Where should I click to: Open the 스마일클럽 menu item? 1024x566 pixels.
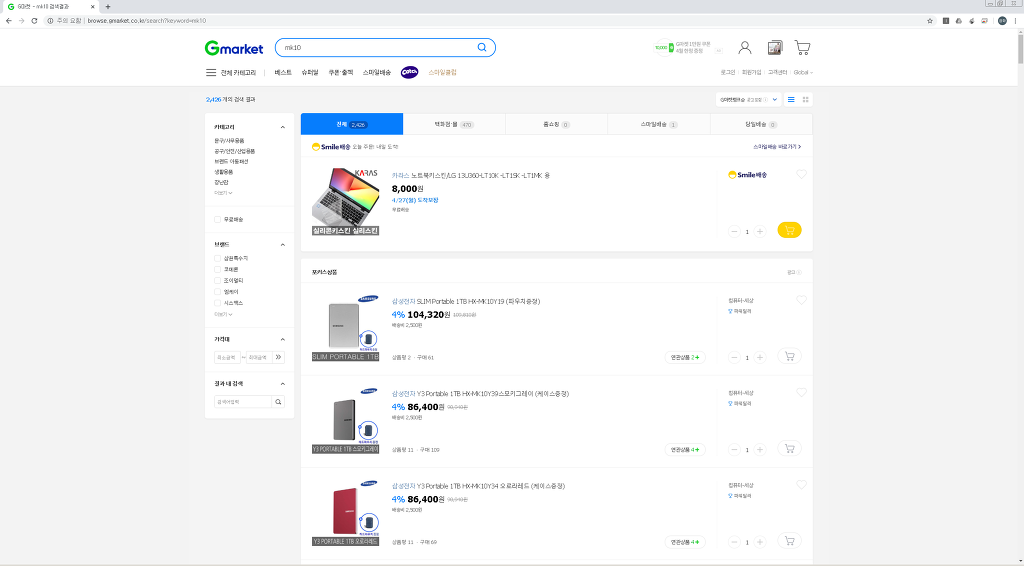pyautogui.click(x=443, y=72)
